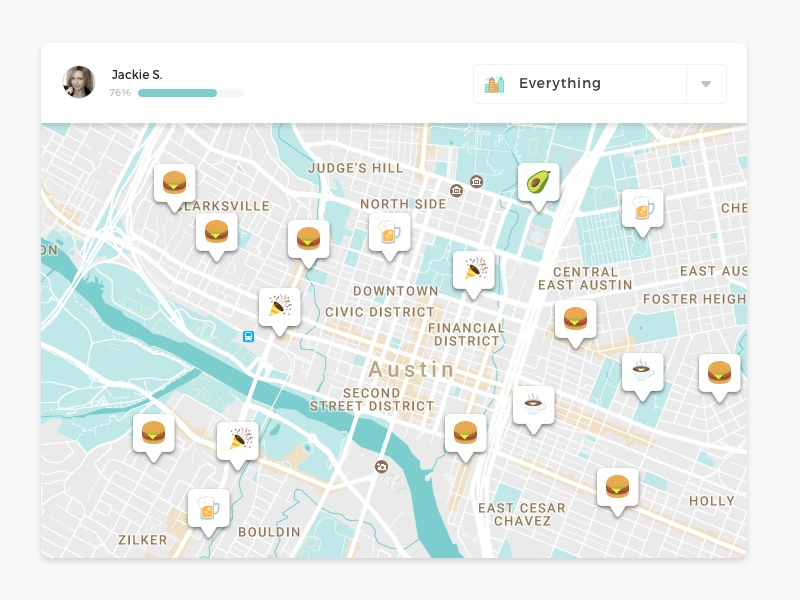
Task: Click the Second Street District label
Action: (372, 399)
